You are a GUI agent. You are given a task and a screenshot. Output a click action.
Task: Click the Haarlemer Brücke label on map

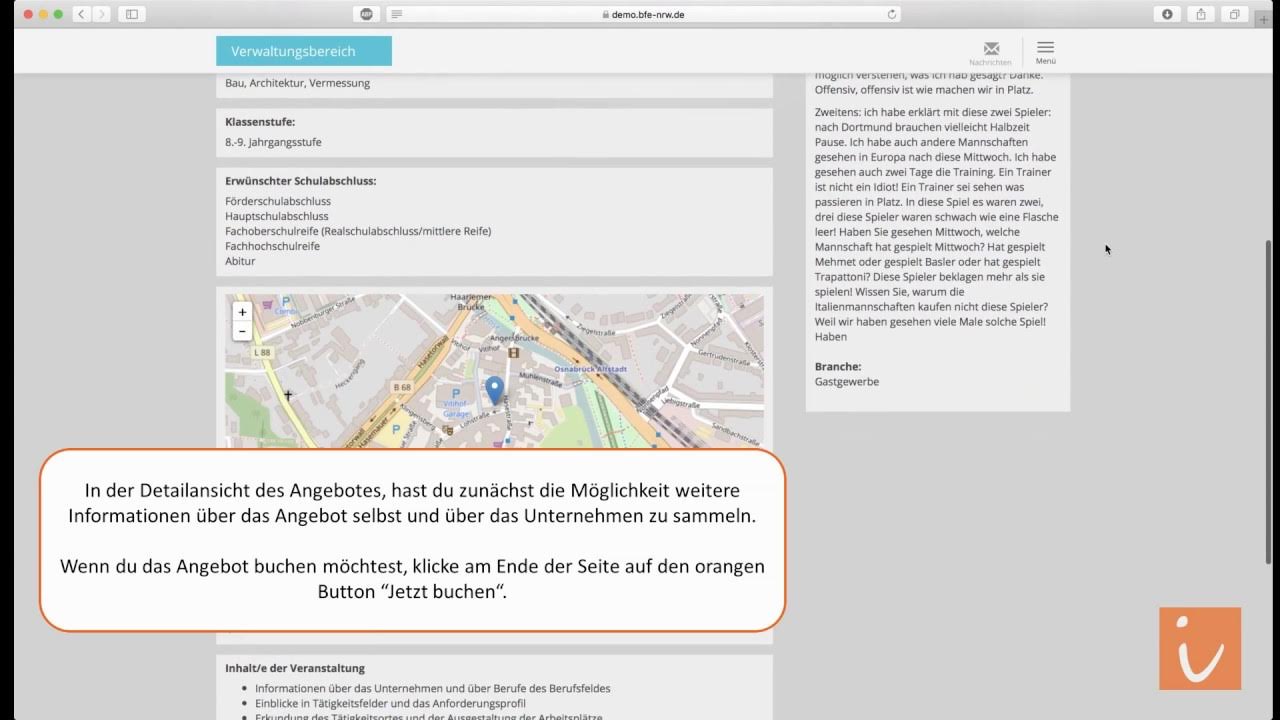472,302
